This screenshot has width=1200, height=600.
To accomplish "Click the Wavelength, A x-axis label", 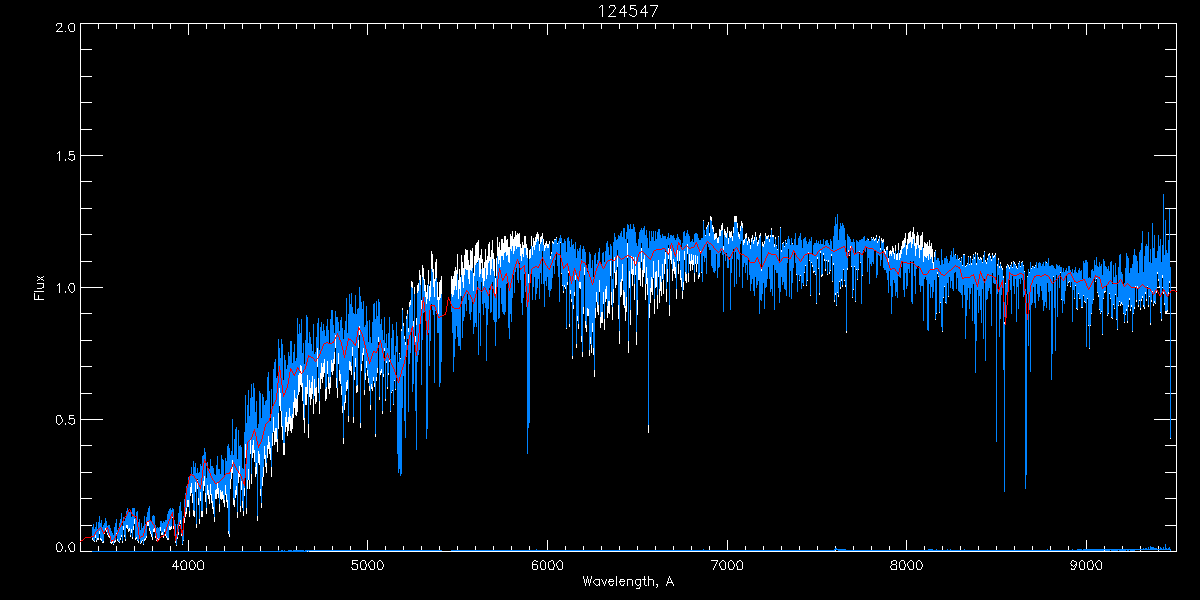I will click(x=628, y=582).
